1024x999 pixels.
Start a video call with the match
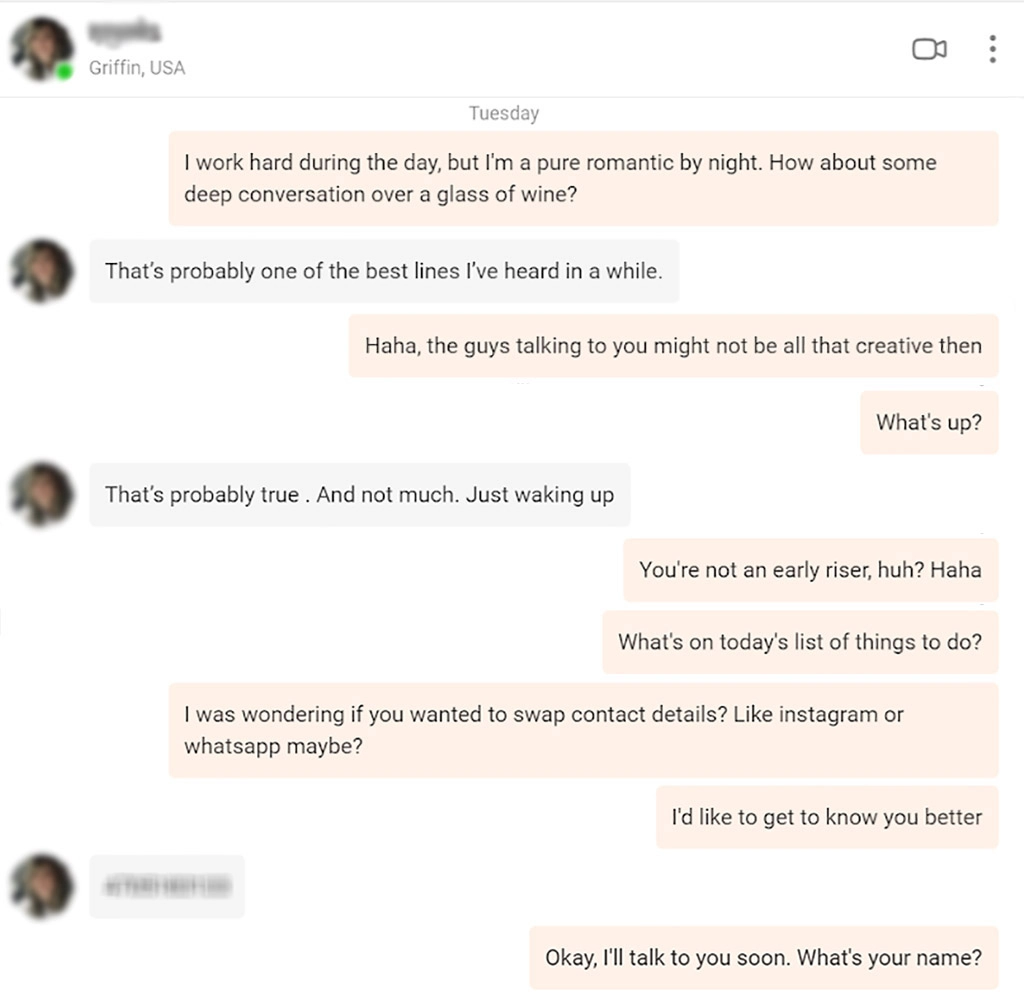[x=929, y=48]
